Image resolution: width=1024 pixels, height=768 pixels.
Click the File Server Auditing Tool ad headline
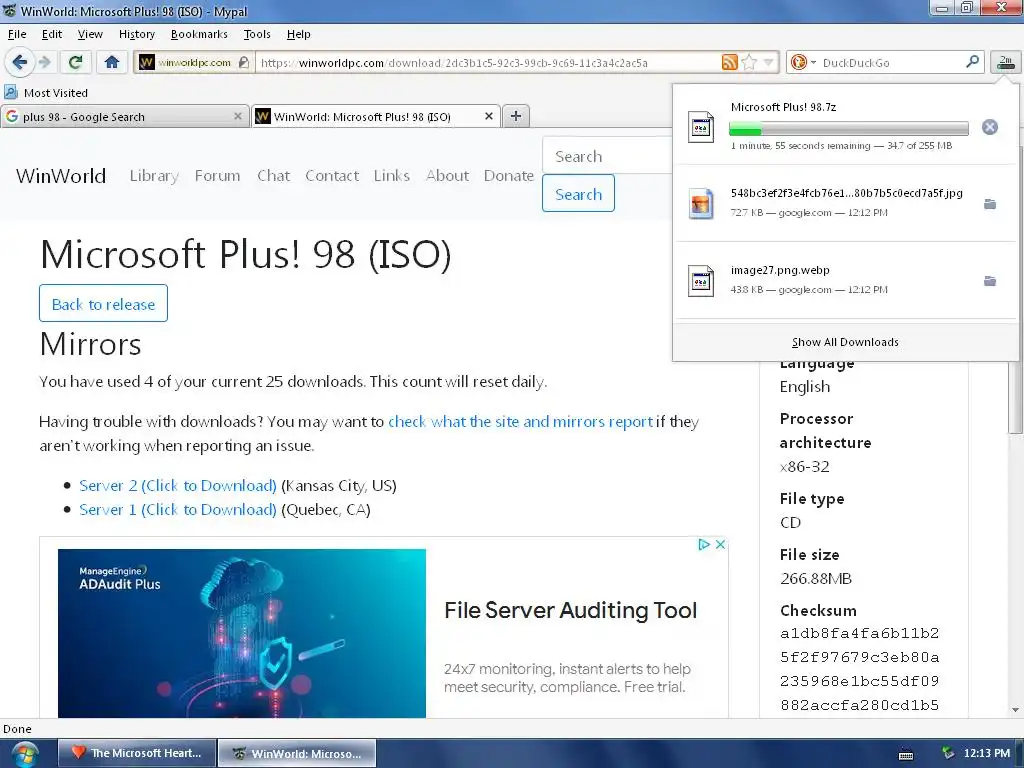570,610
